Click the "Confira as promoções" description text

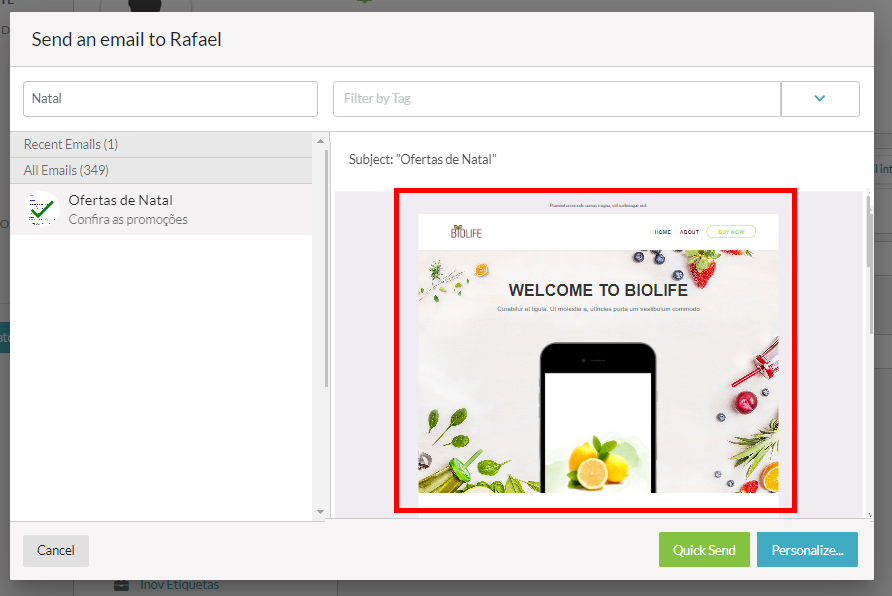click(128, 220)
